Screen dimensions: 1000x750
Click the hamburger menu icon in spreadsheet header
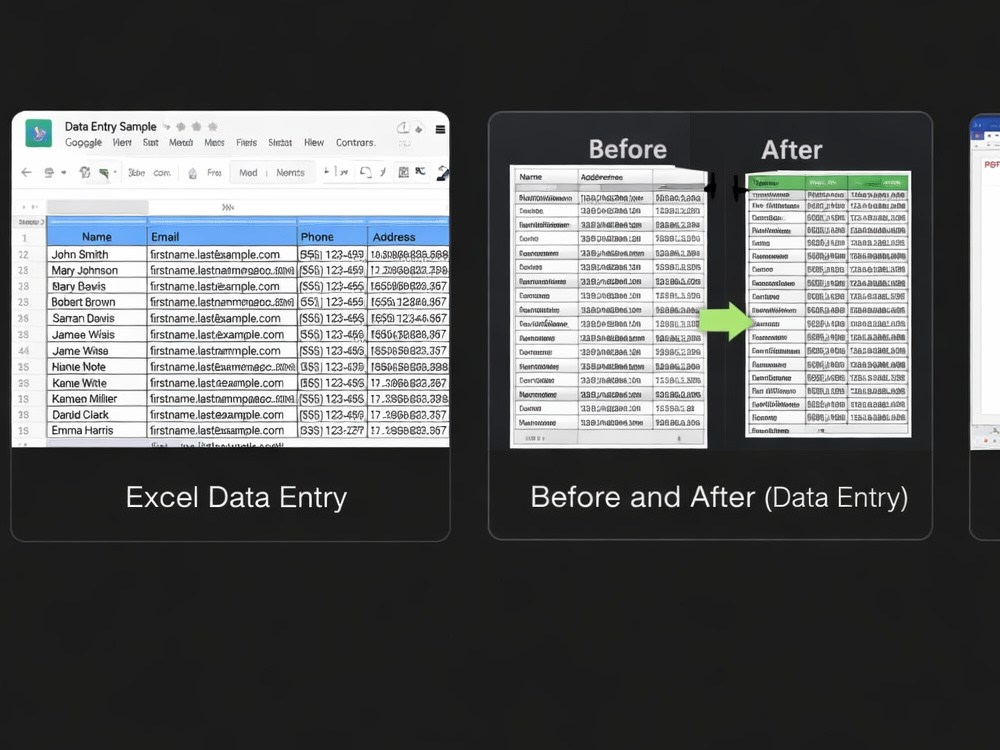pyautogui.click(x=440, y=129)
